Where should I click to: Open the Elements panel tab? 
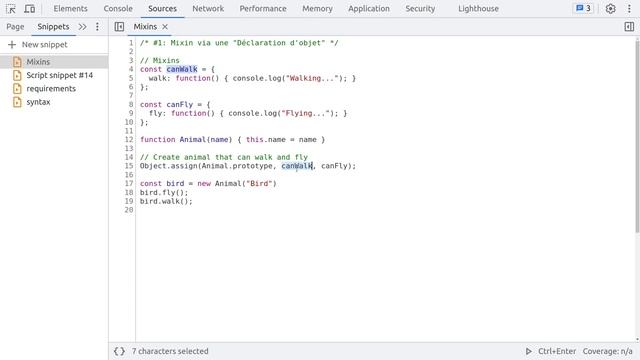(70, 9)
